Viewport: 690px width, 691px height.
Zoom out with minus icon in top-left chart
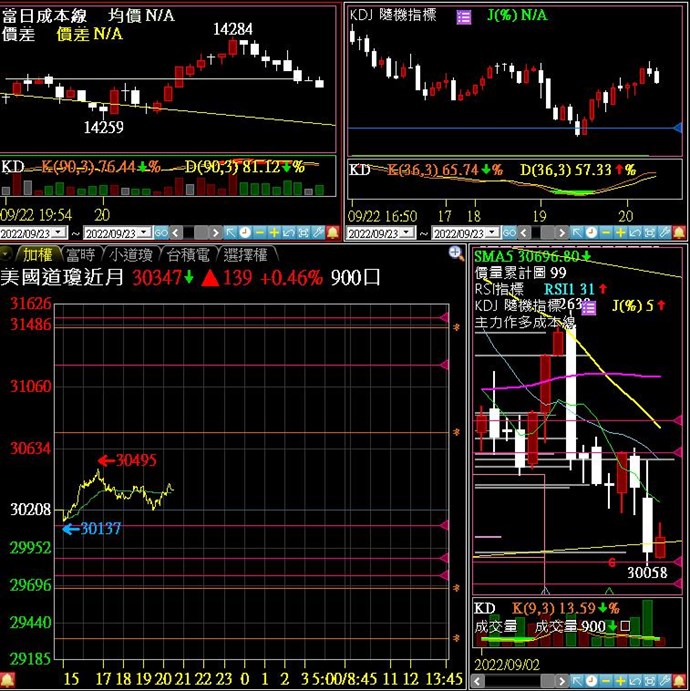260,232
